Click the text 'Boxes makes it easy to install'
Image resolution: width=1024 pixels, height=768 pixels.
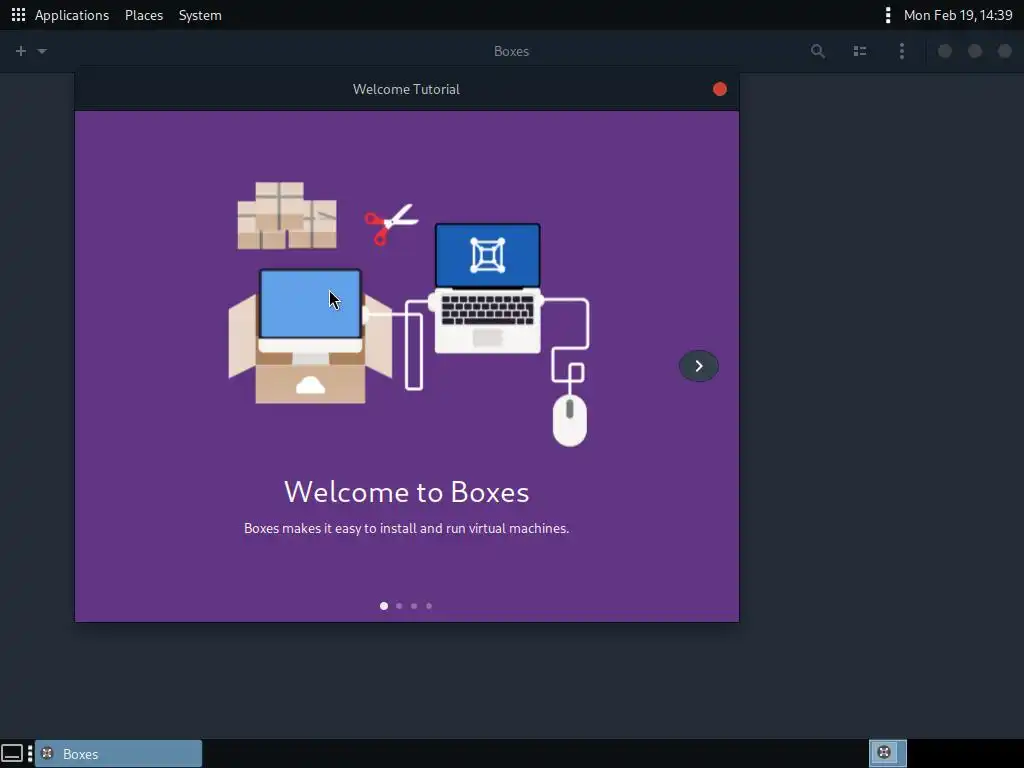tap(330, 528)
